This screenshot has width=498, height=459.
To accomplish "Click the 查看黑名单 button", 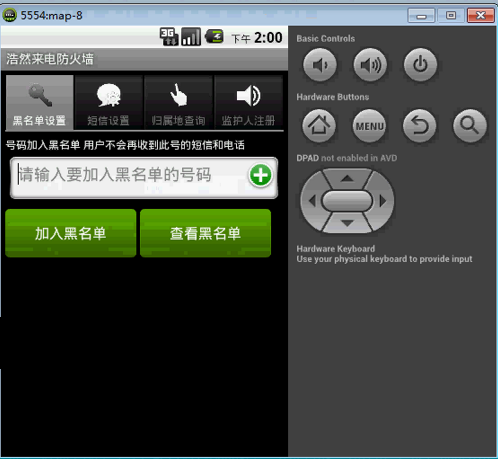I will point(205,233).
